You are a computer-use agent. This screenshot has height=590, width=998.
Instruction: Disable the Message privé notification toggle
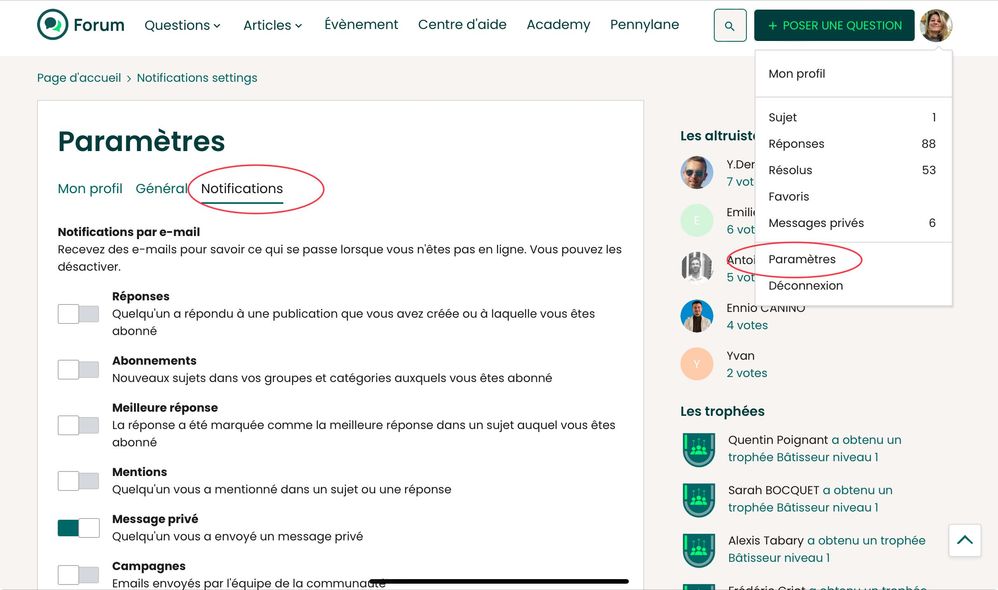[x=78, y=528]
